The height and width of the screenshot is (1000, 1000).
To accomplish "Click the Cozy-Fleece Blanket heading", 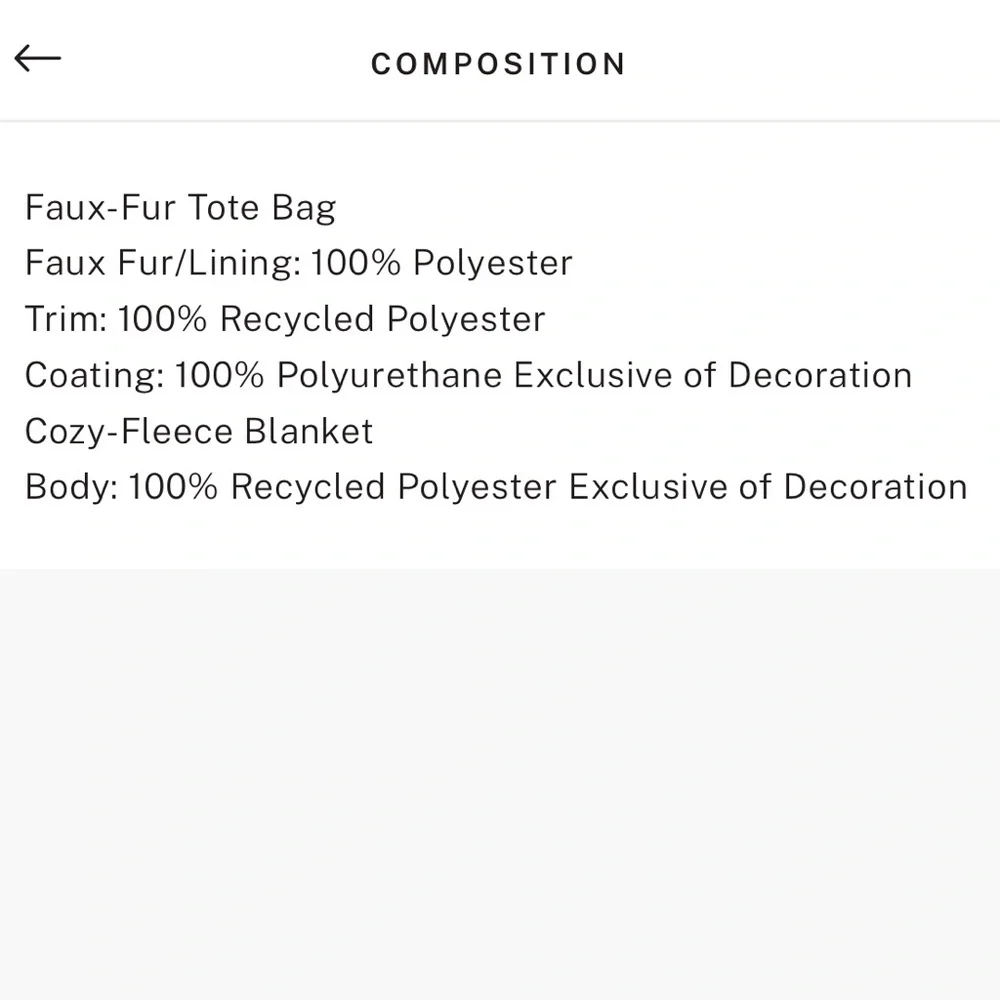I will pyautogui.click(x=199, y=432).
